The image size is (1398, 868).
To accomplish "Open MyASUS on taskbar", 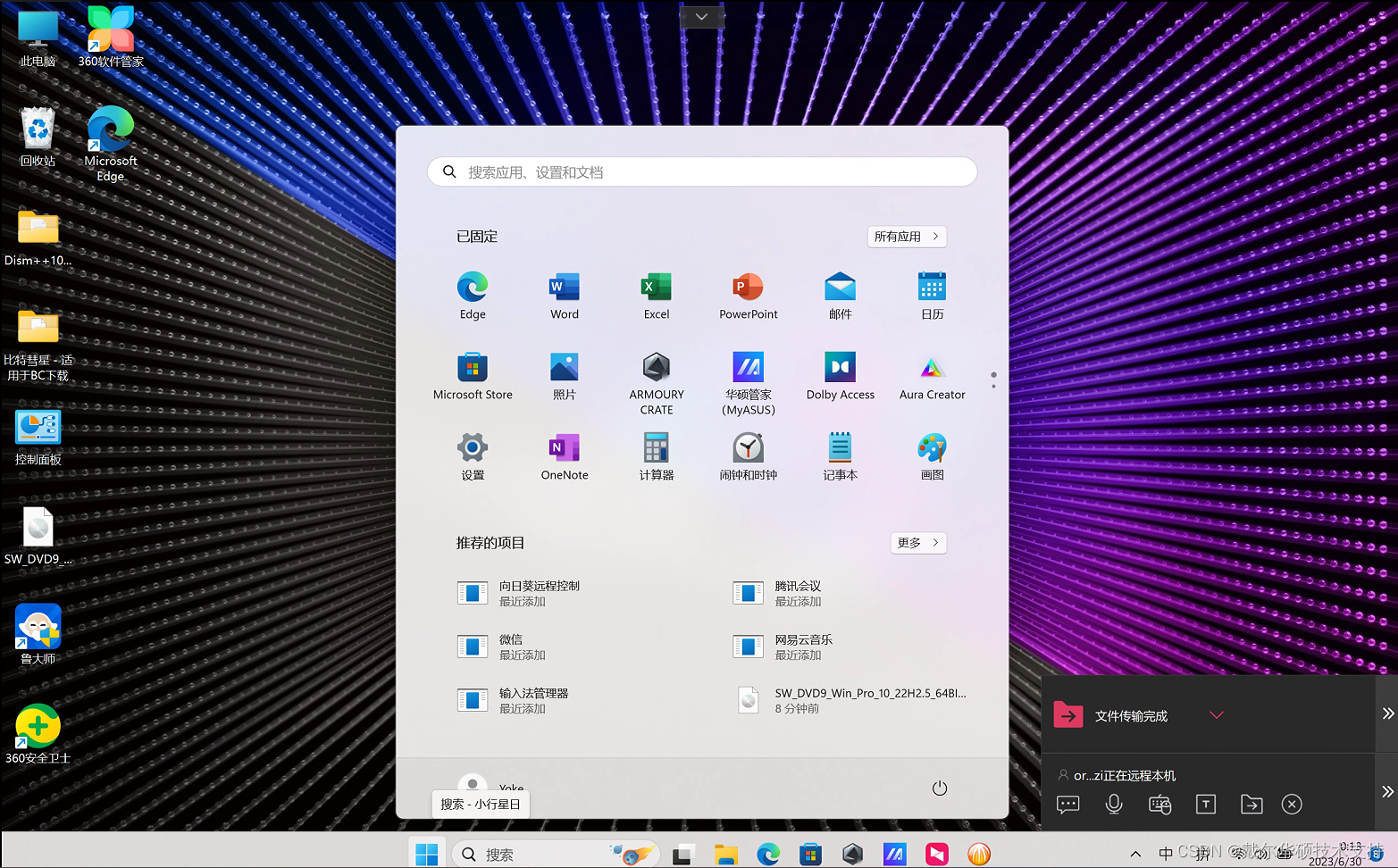I will click(x=894, y=855).
